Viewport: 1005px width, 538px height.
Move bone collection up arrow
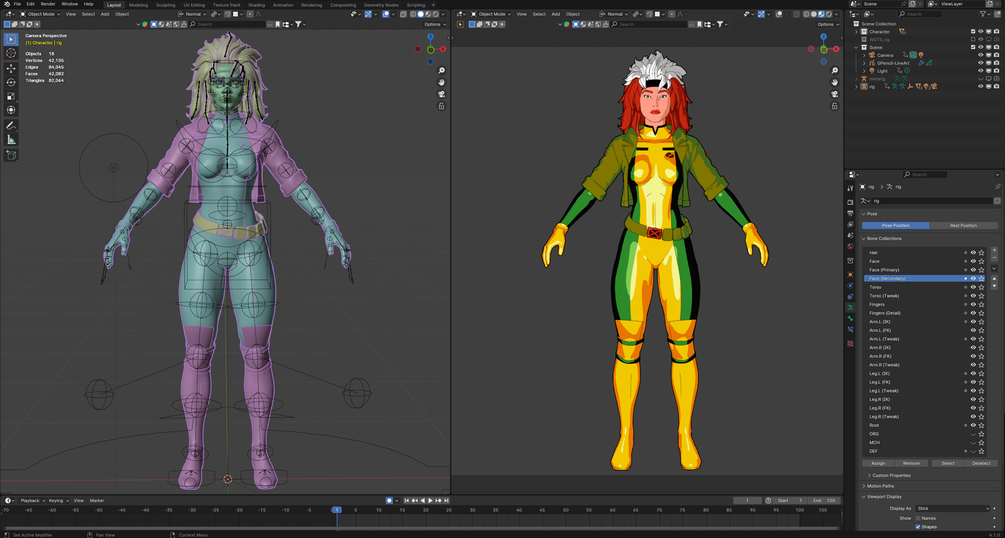(995, 279)
